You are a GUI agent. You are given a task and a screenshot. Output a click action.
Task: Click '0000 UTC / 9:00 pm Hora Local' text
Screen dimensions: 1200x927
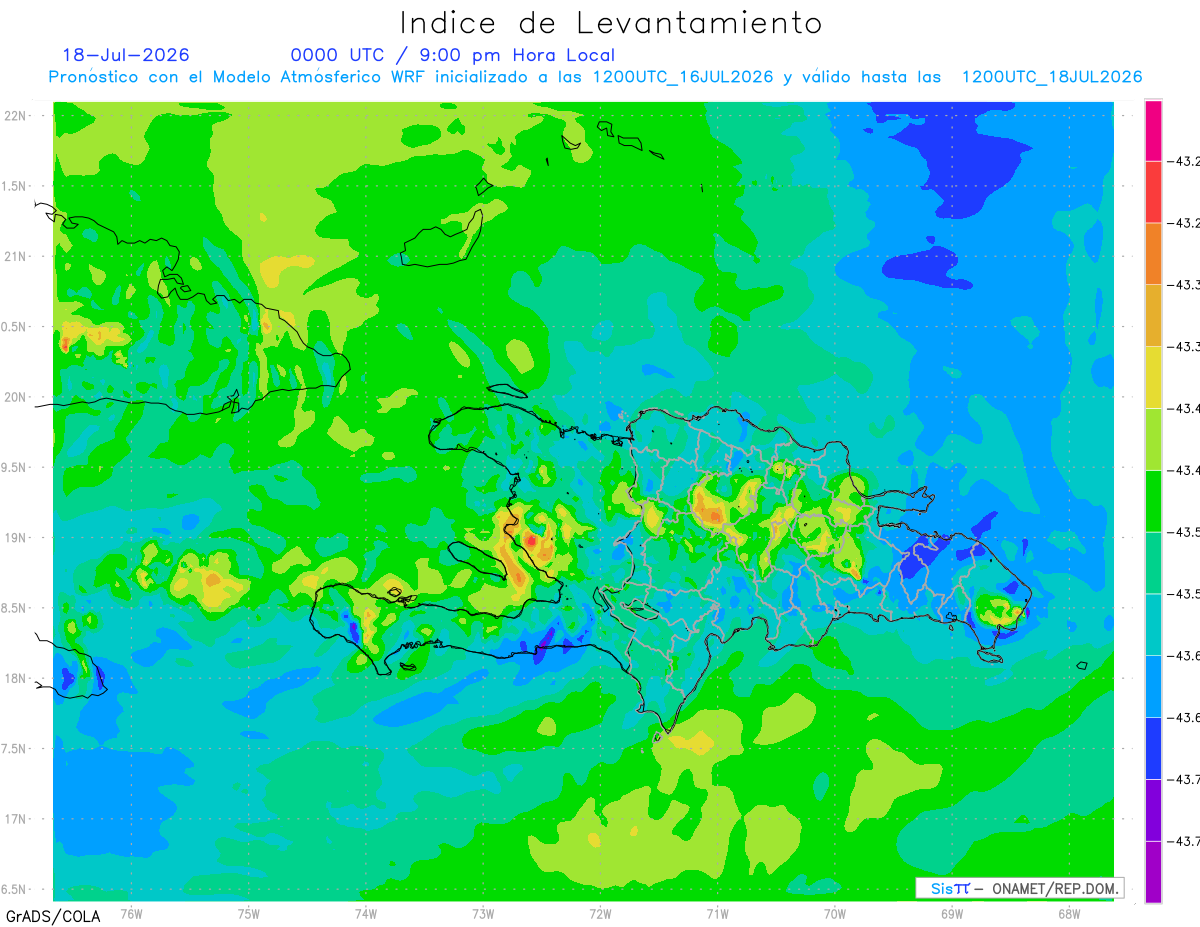coord(453,56)
